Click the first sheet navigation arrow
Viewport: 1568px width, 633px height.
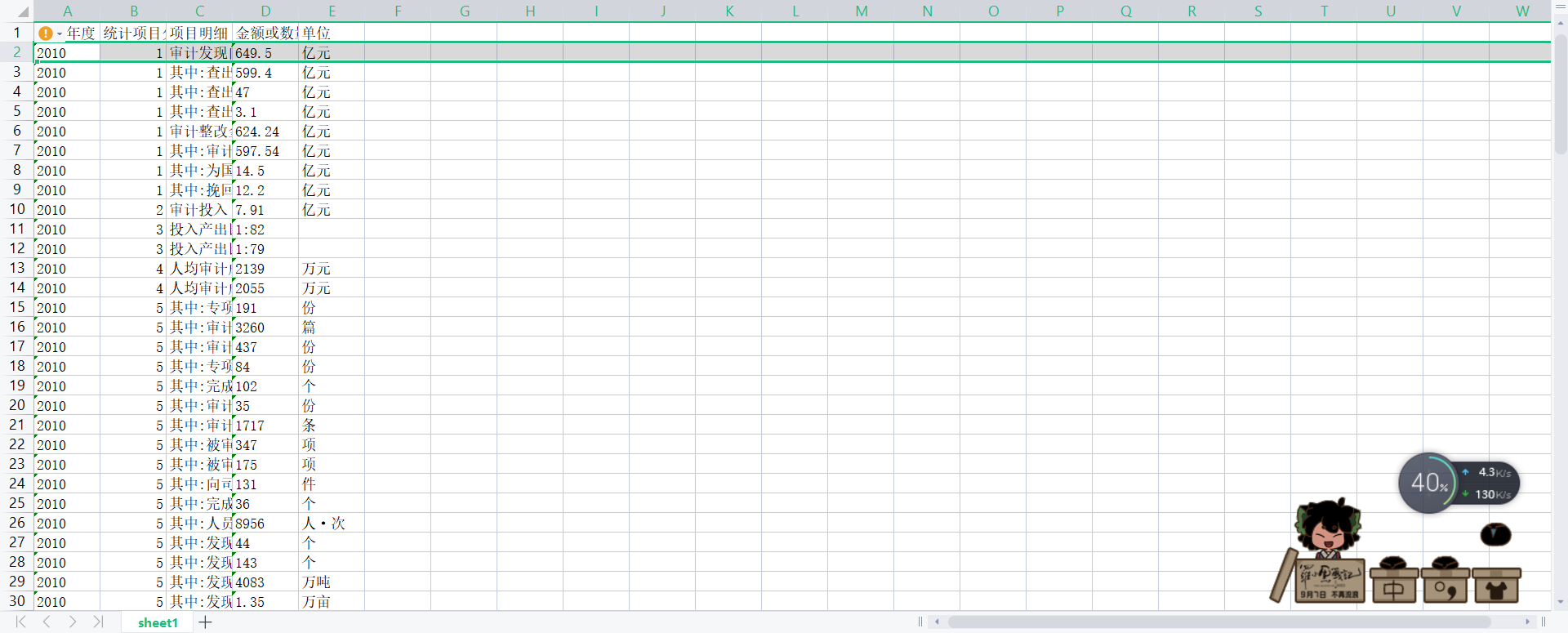pos(20,622)
